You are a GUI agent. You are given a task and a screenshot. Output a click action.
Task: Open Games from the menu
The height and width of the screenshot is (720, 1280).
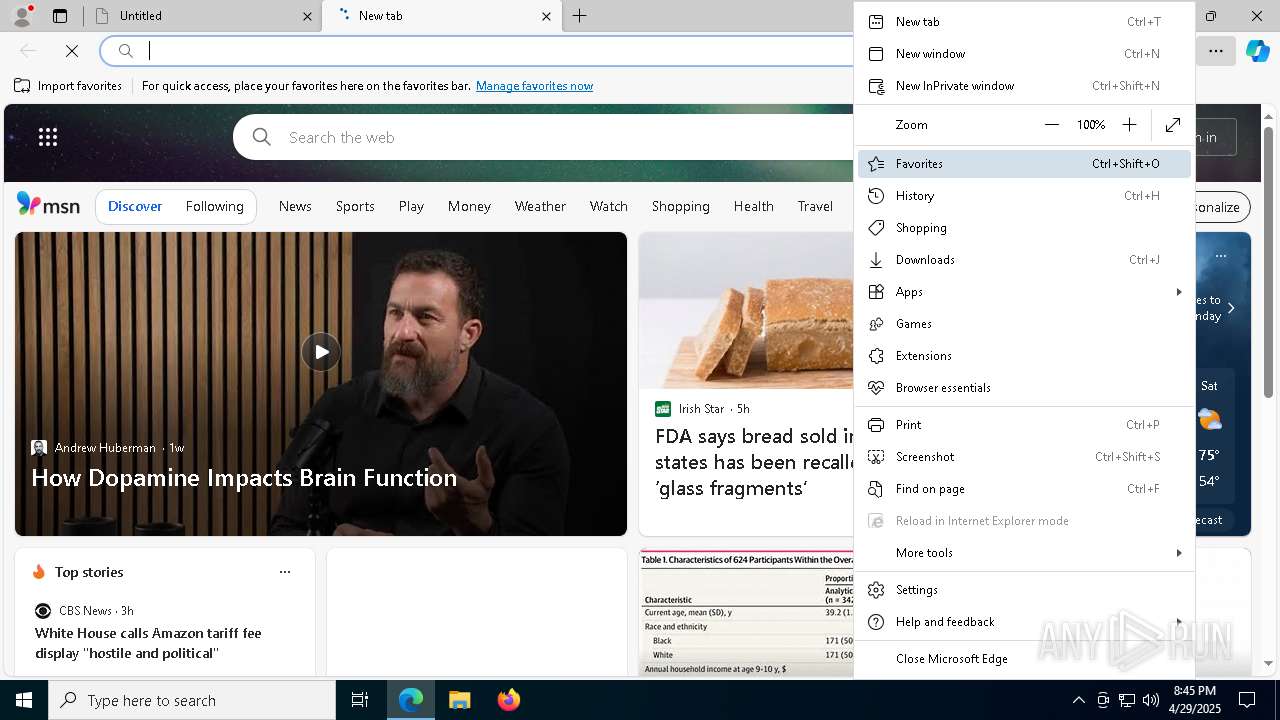(1024, 324)
